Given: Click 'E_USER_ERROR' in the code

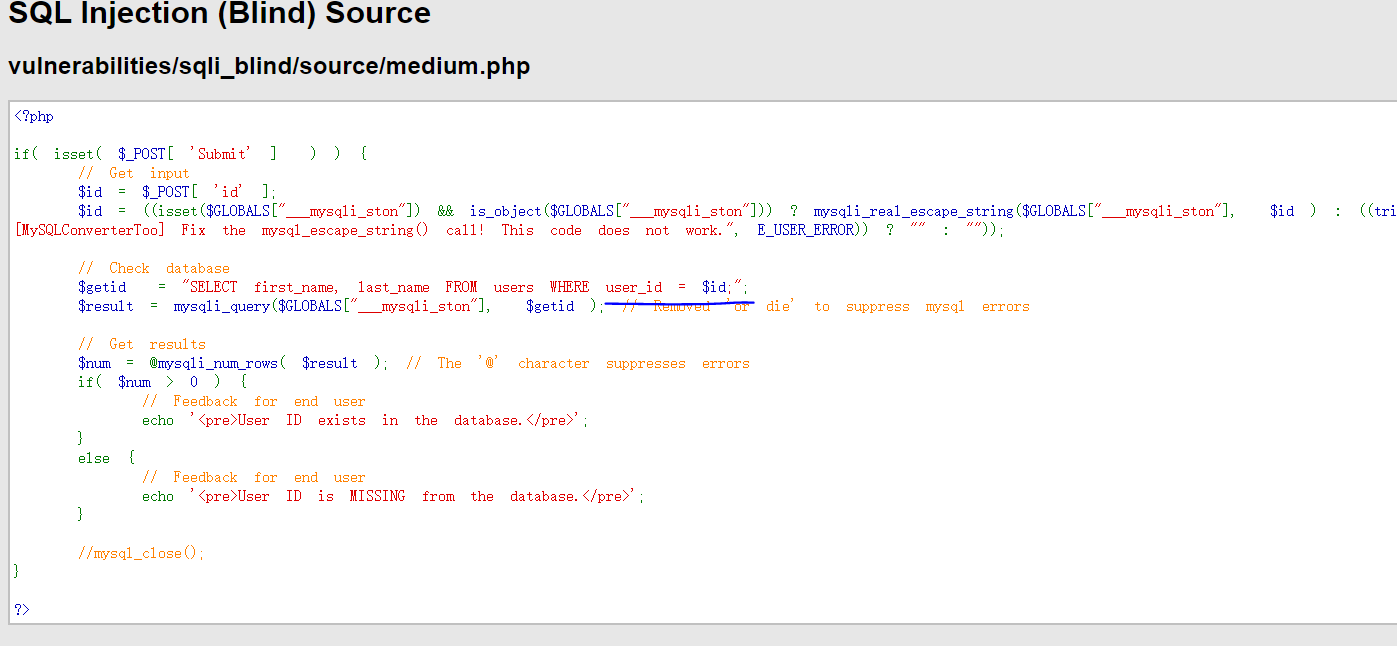Looking at the screenshot, I should pos(805,230).
